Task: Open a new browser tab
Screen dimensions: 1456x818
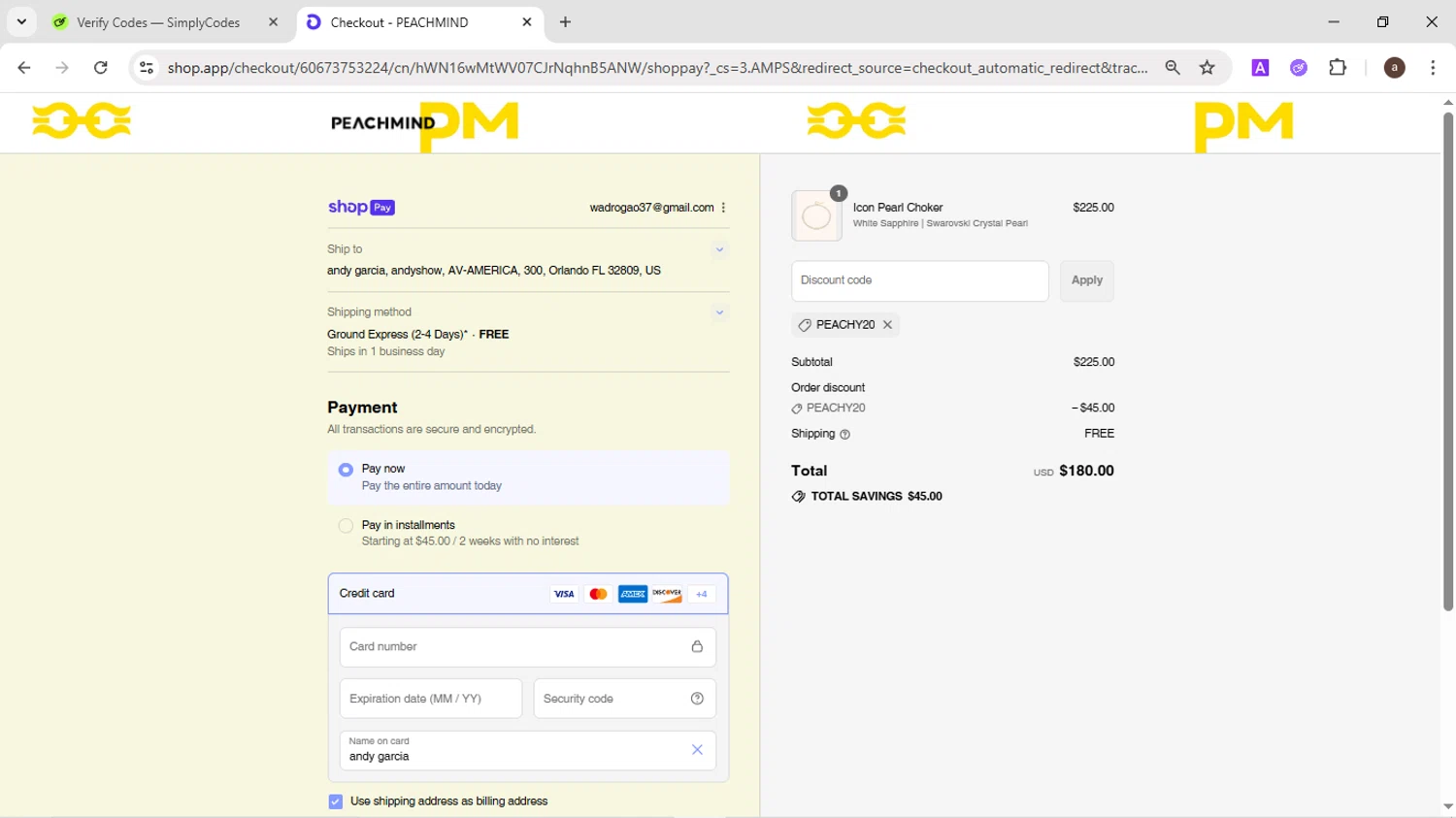Action: pyautogui.click(x=565, y=22)
